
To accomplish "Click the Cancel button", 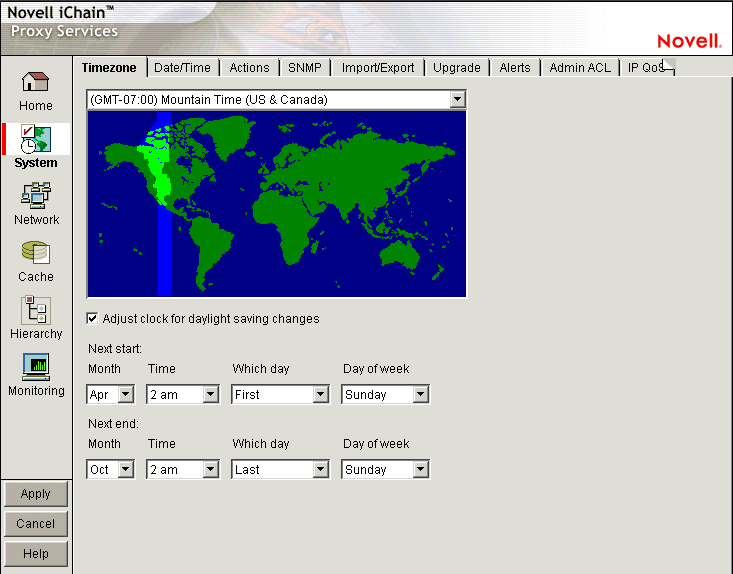I will pos(36,524).
